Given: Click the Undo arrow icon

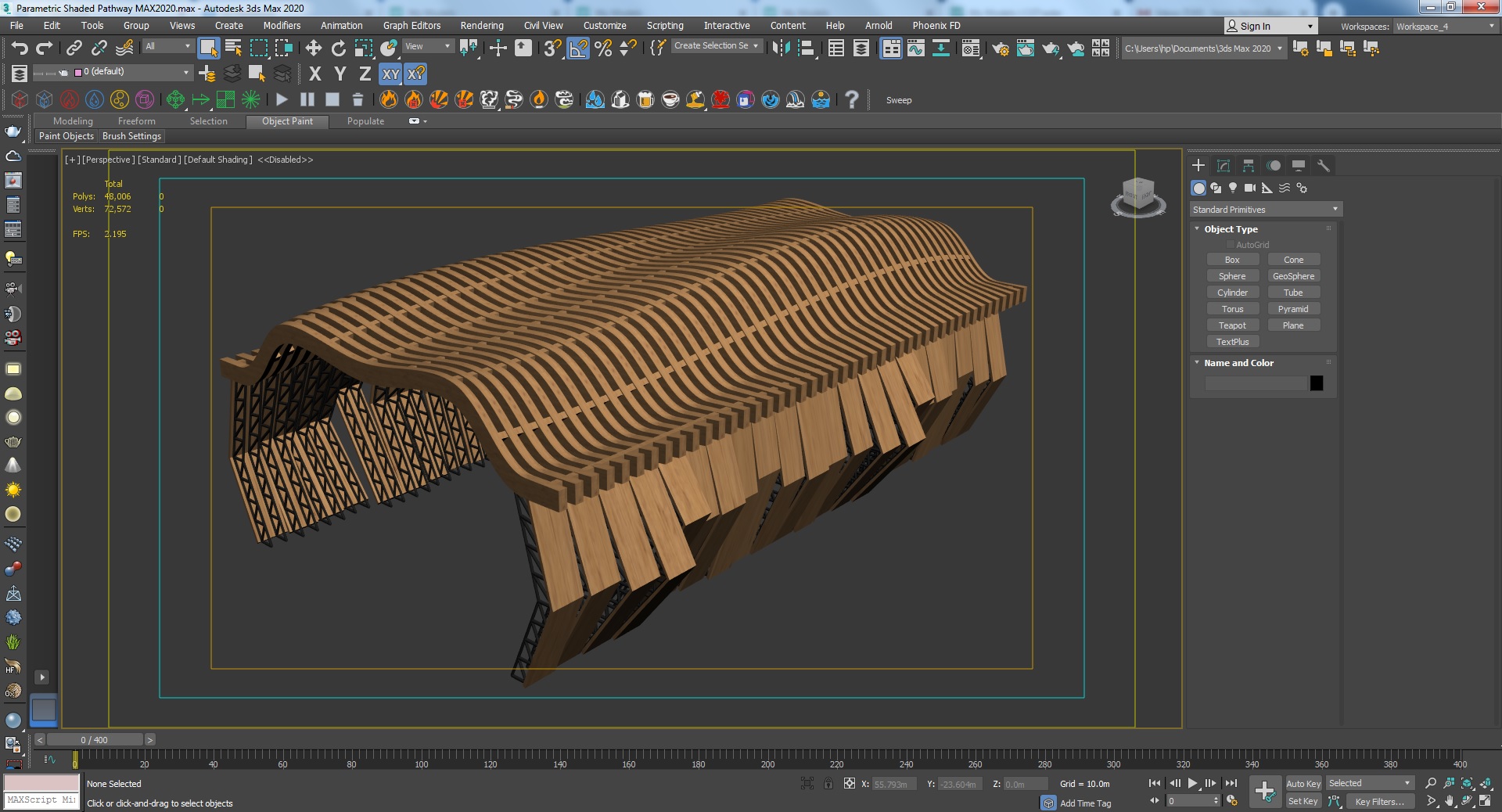Looking at the screenshot, I should (x=20, y=49).
